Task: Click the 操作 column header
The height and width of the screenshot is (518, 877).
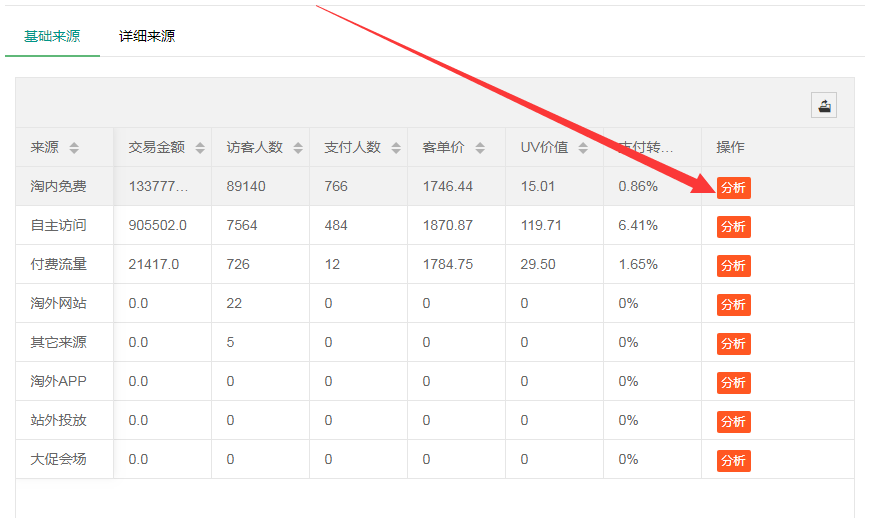Action: (x=778, y=148)
